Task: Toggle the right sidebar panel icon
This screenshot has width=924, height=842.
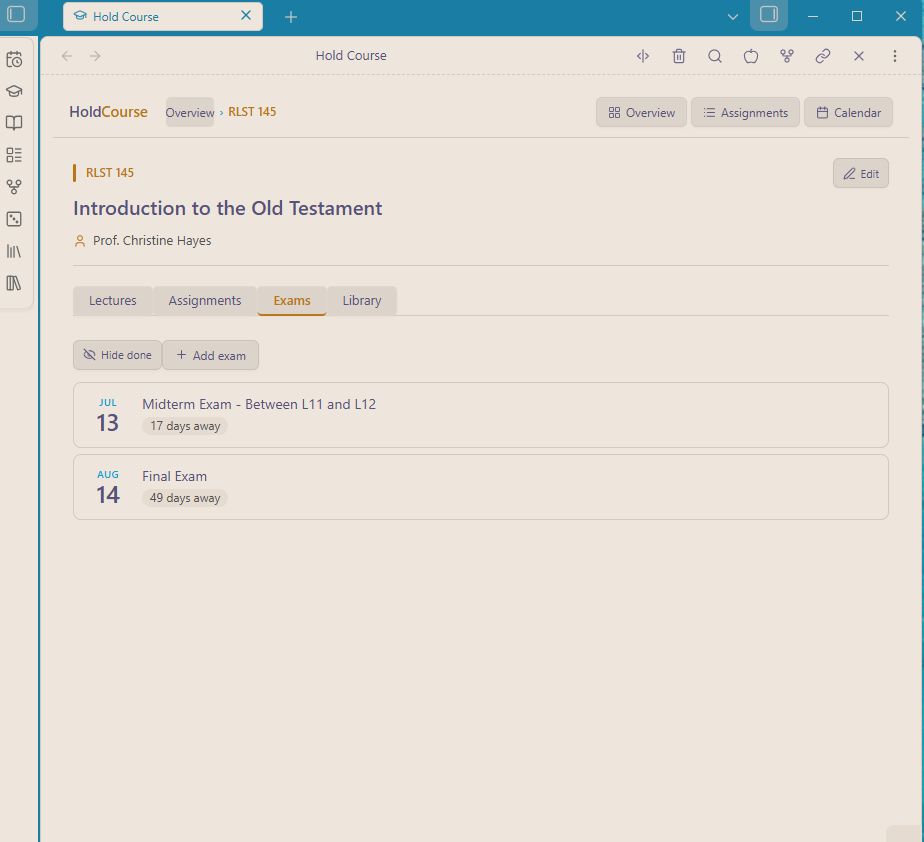Action: [x=768, y=15]
